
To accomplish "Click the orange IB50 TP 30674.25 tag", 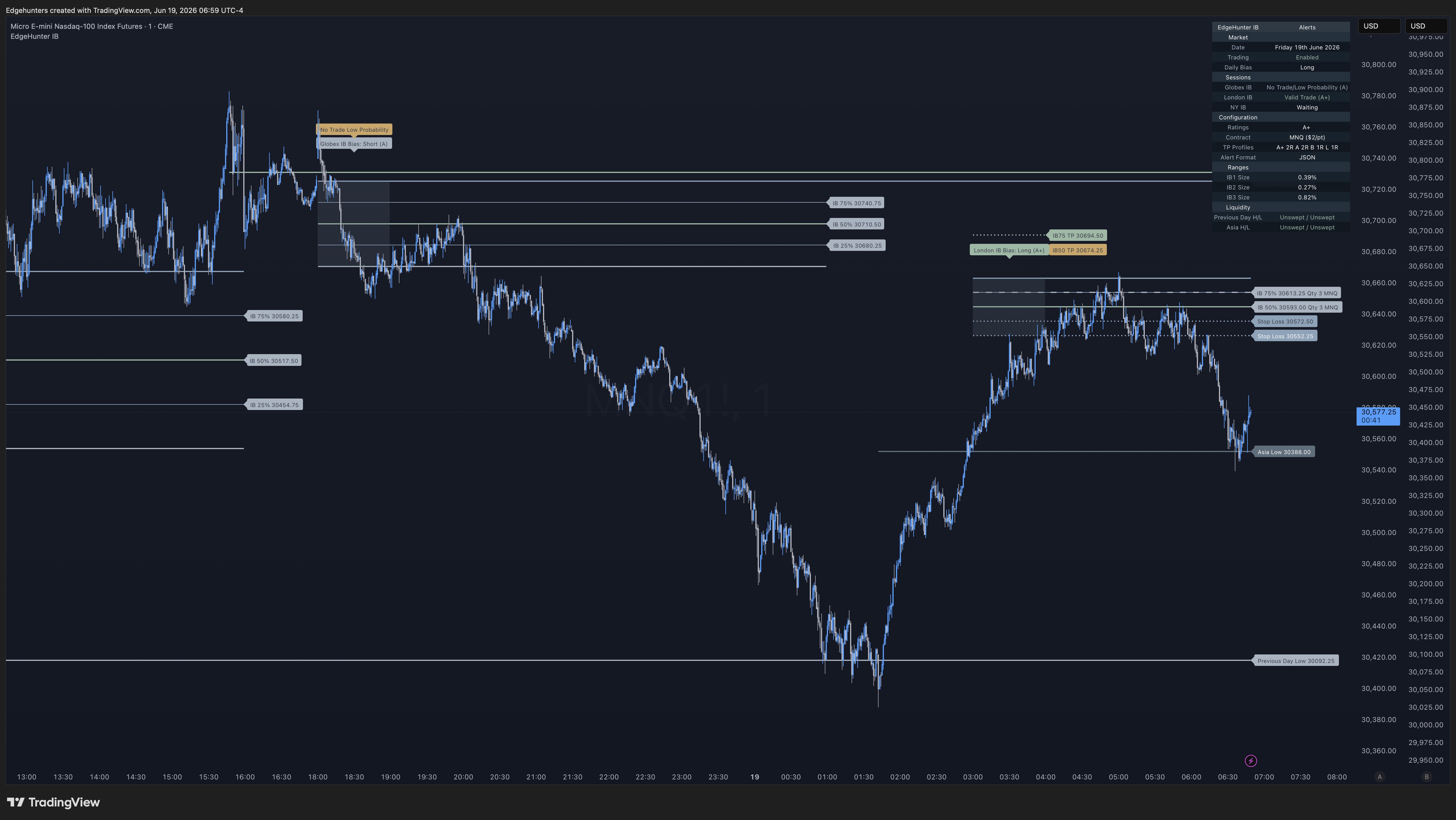I will click(x=1077, y=250).
